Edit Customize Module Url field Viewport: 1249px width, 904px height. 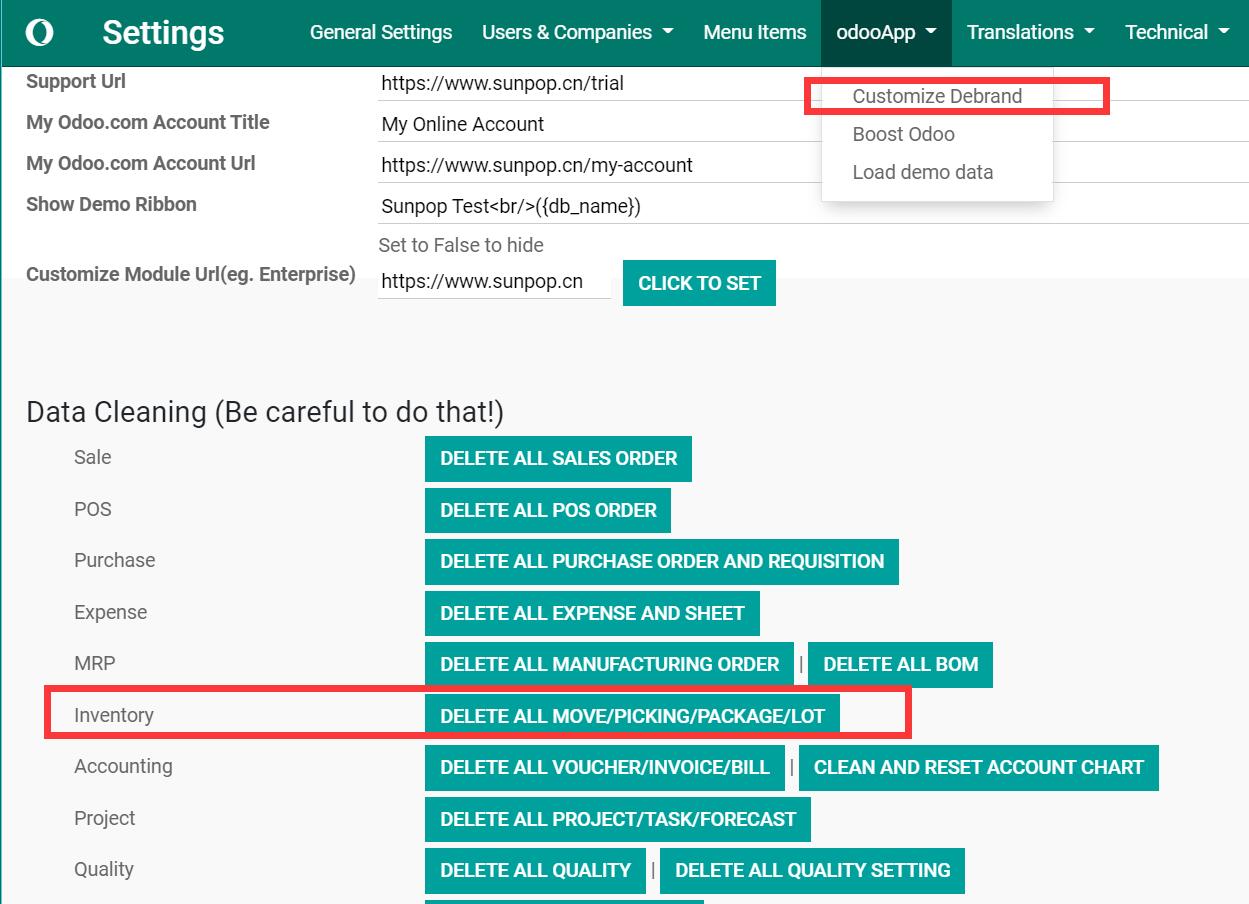[x=494, y=282]
